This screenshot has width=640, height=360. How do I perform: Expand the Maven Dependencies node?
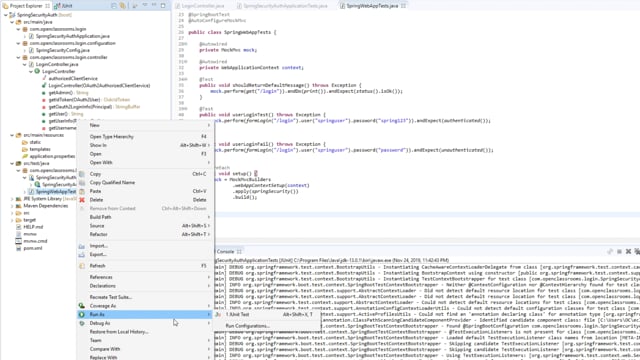(12, 206)
